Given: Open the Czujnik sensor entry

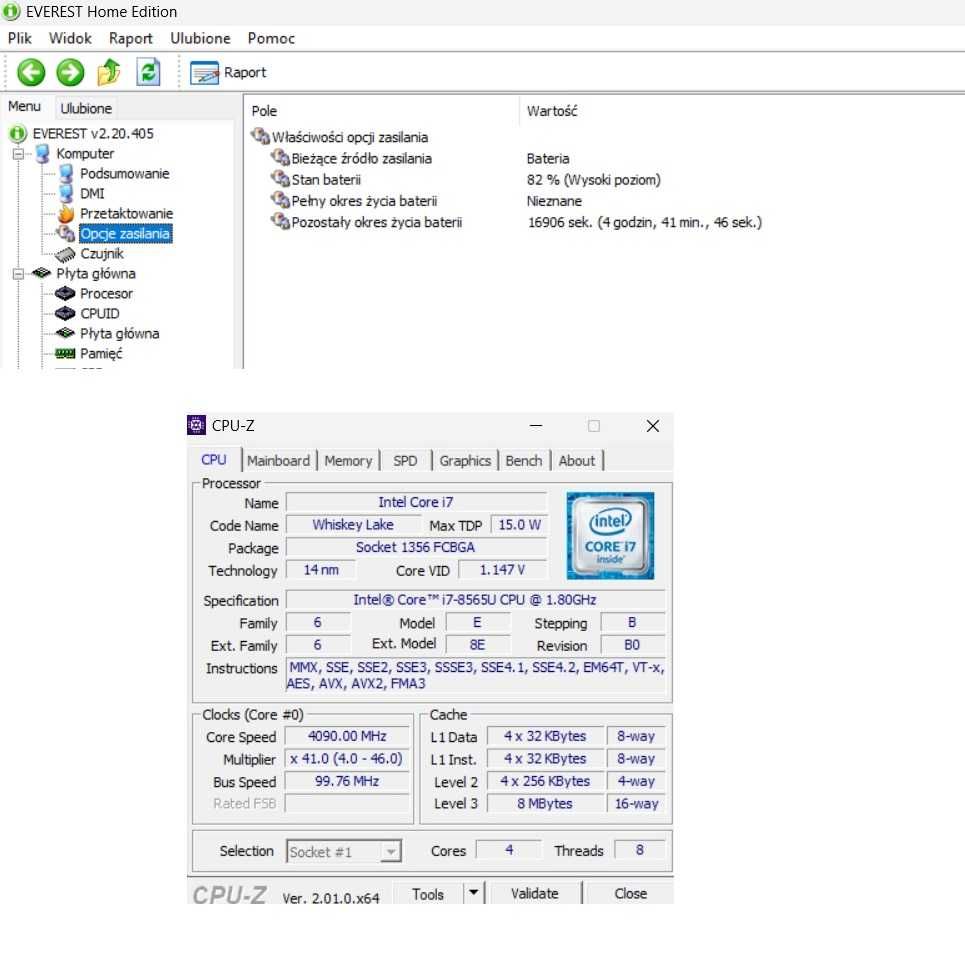Looking at the screenshot, I should [x=102, y=253].
